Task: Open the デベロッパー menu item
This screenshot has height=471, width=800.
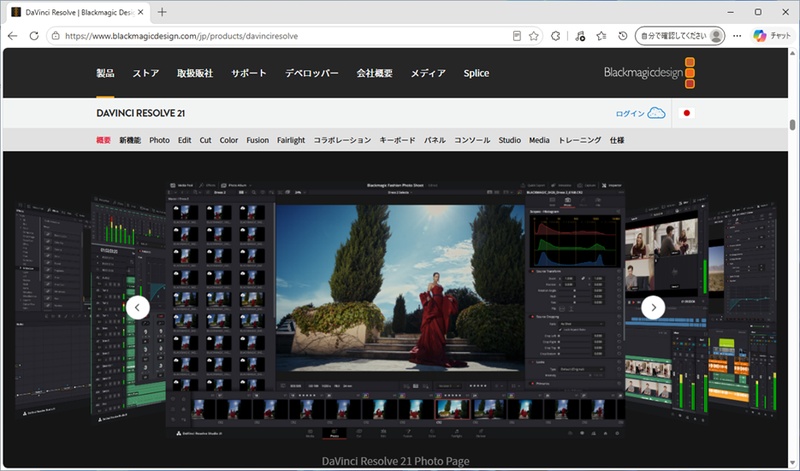Action: pos(312,73)
